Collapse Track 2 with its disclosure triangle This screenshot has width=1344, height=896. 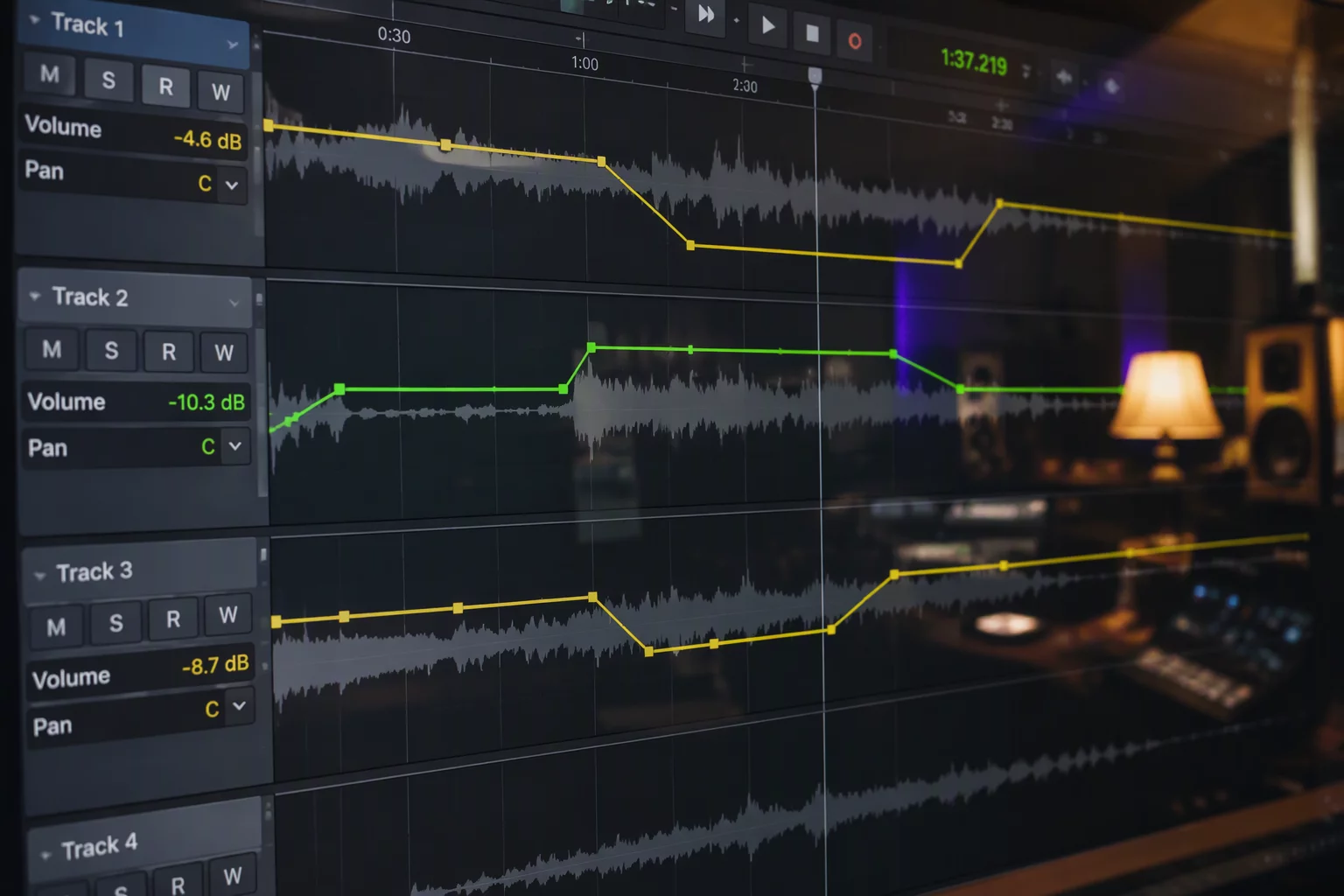click(35, 296)
